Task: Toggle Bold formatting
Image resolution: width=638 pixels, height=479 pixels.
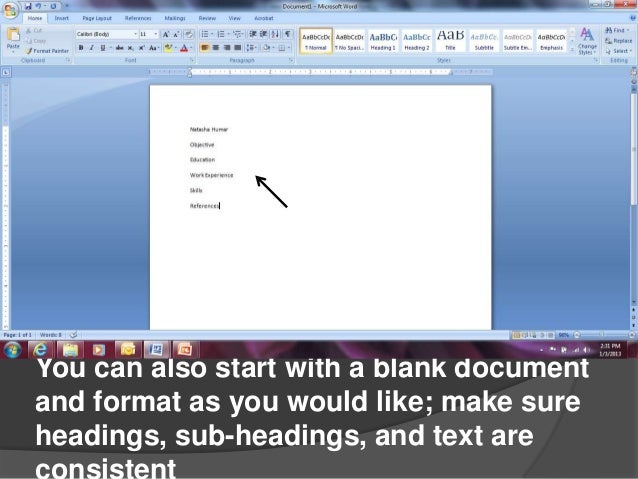Action: (x=80, y=46)
